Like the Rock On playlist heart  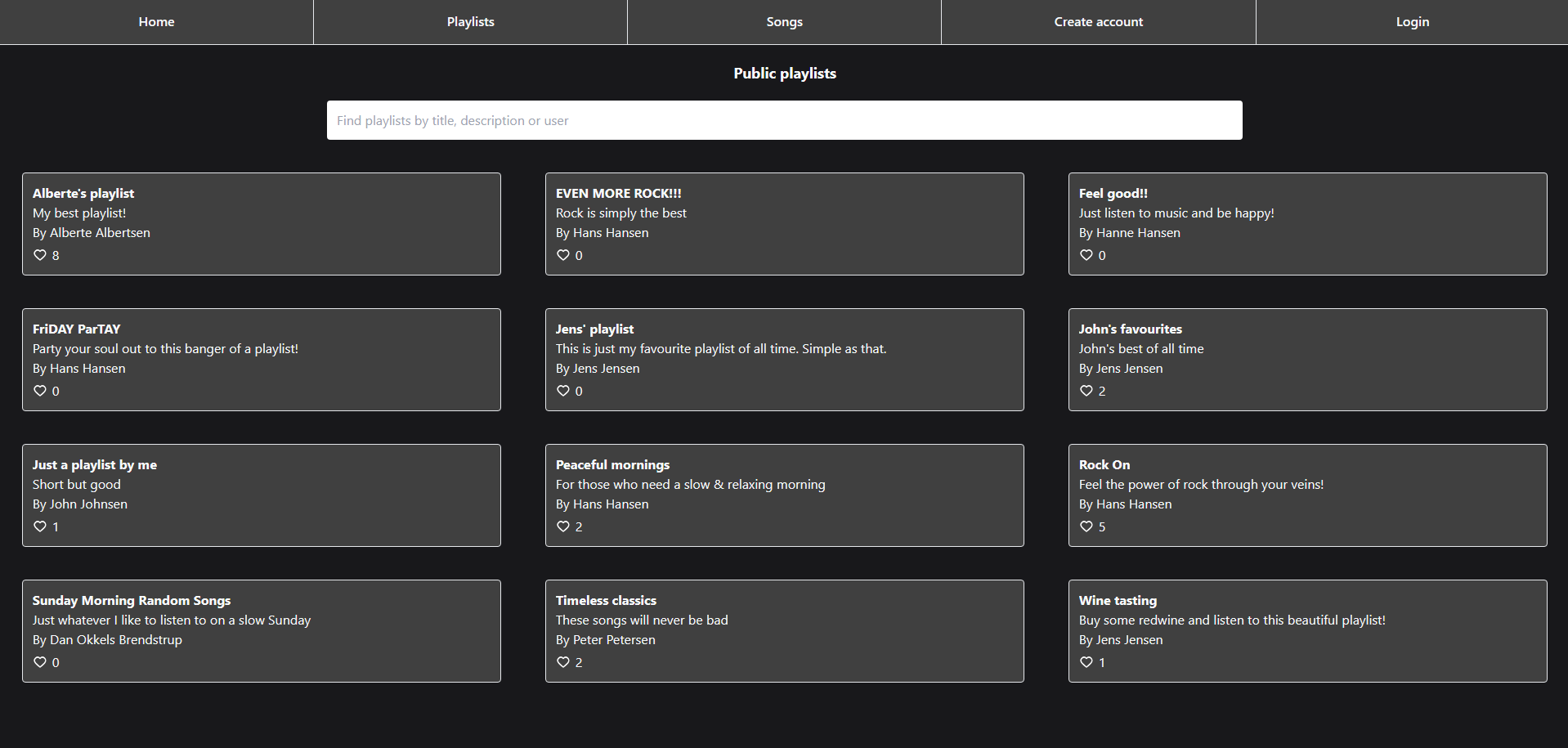[x=1086, y=526]
